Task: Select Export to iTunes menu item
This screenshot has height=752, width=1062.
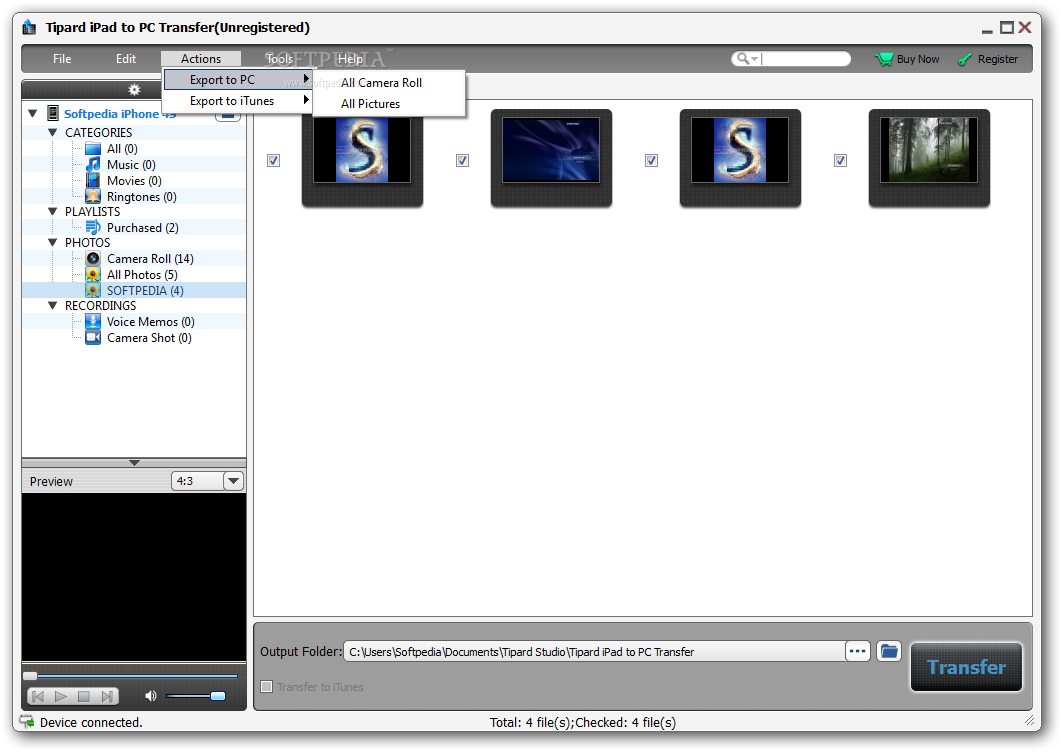Action: tap(238, 101)
